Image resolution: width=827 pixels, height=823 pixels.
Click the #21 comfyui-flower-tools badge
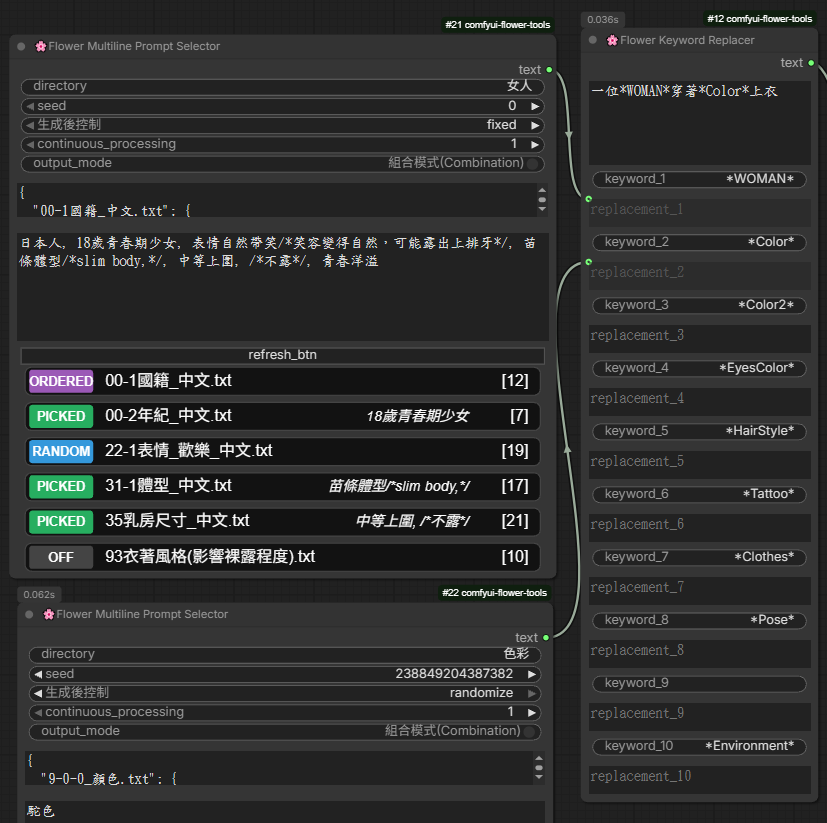coord(497,25)
